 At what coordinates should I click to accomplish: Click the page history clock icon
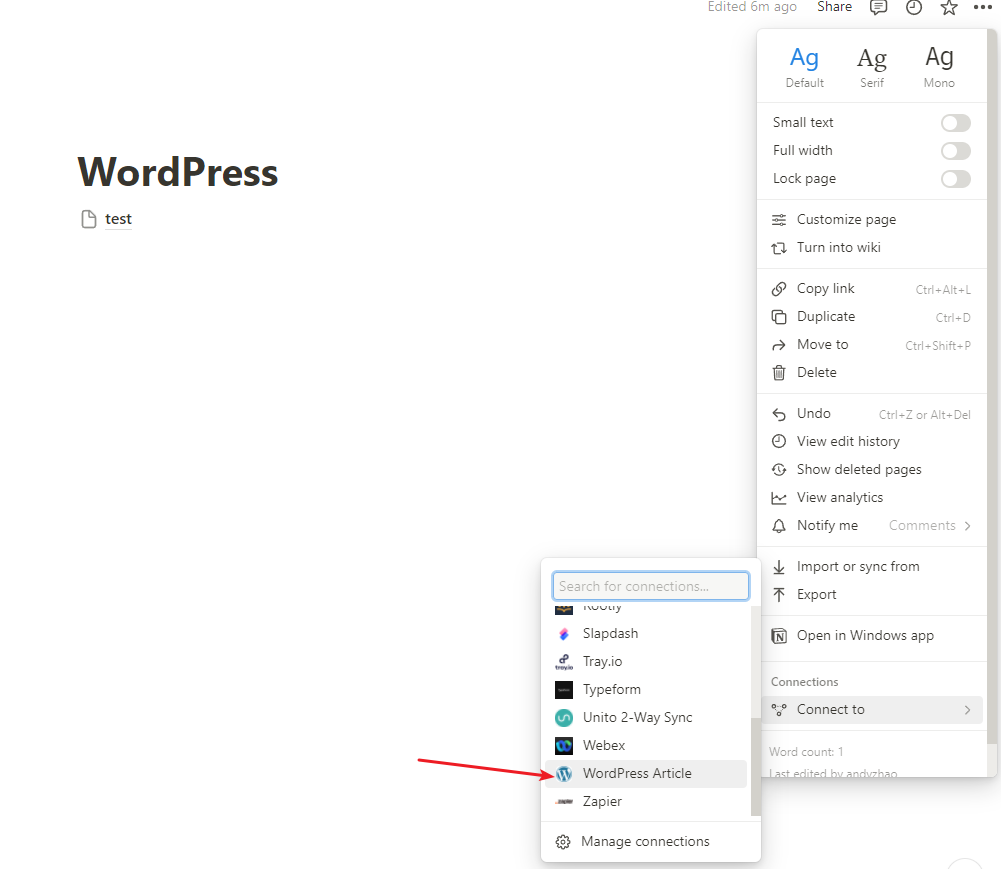pos(914,8)
